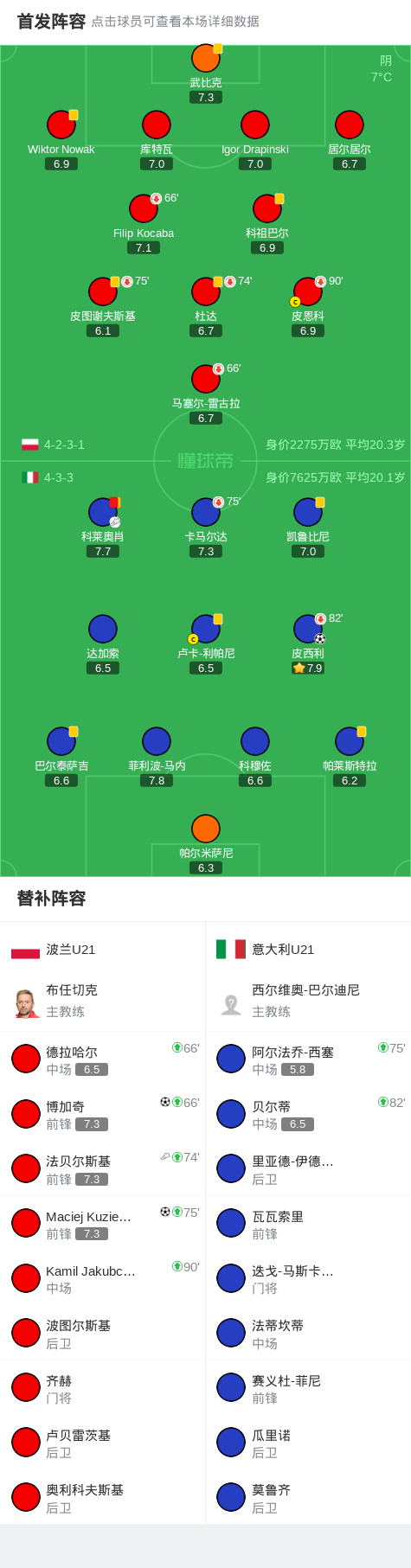Tap 皮恩科 captain player icon
The width and height of the screenshot is (411, 1568).
tap(308, 291)
